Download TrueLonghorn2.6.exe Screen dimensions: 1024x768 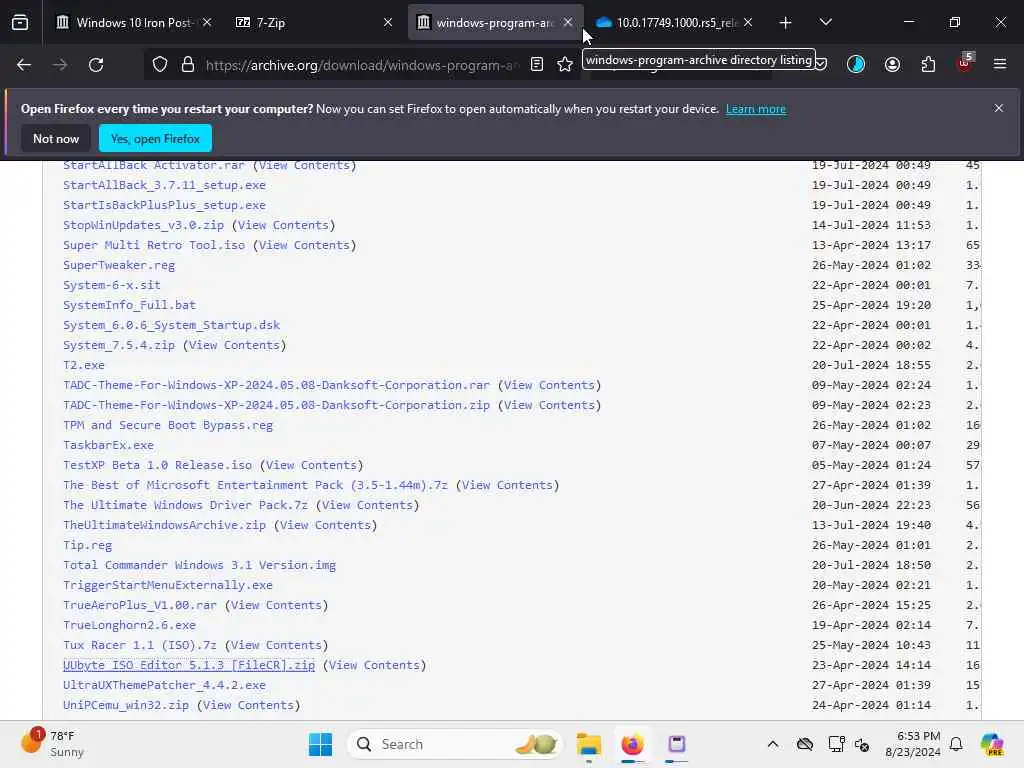click(129, 625)
